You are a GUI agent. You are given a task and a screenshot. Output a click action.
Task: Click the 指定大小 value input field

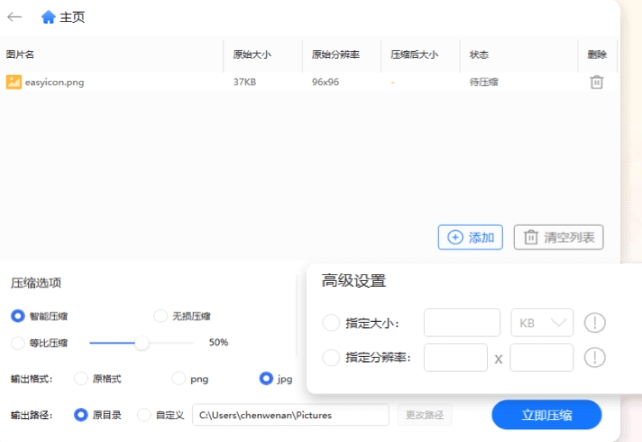[462, 323]
